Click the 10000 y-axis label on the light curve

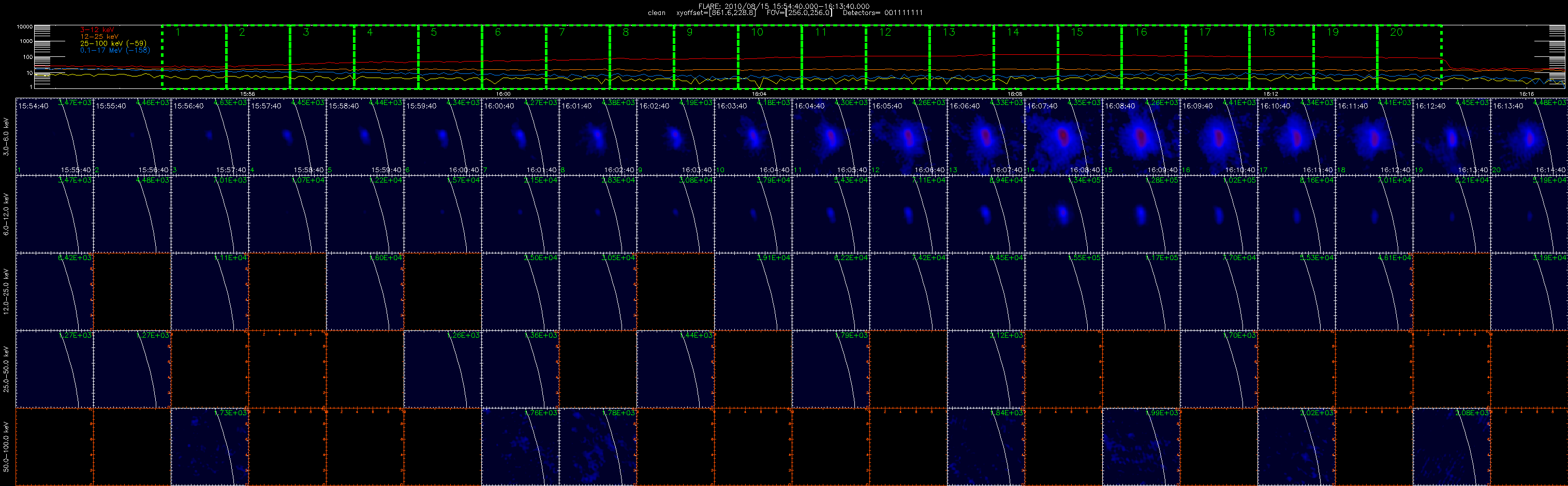pyautogui.click(x=24, y=27)
